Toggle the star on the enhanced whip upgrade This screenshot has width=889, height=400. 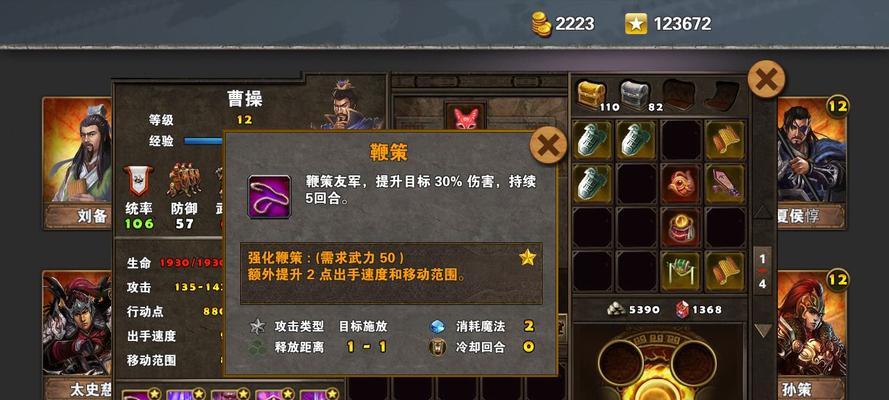coord(527,257)
